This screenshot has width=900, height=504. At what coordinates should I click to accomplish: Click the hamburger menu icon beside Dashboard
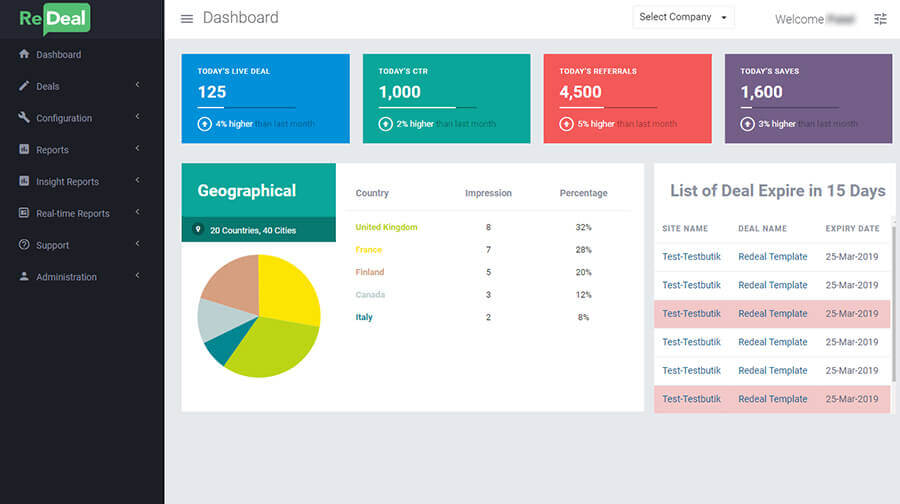click(187, 19)
